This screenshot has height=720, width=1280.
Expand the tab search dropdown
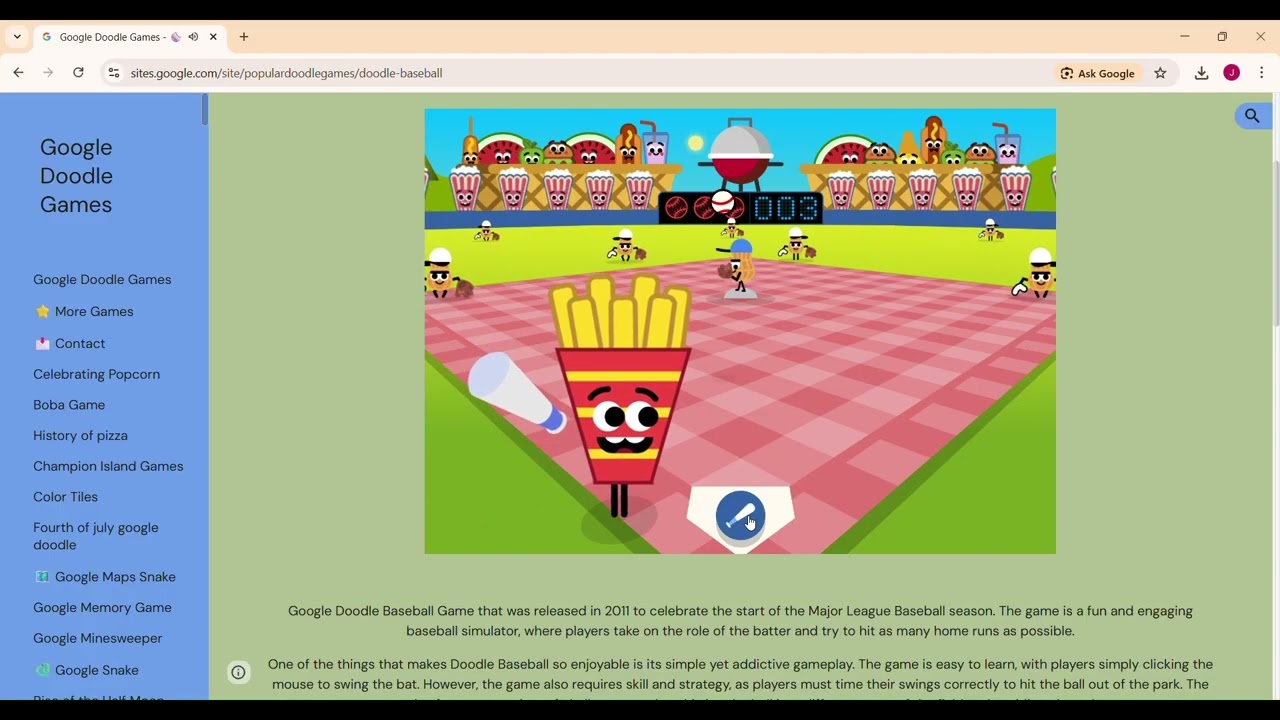pos(17,37)
